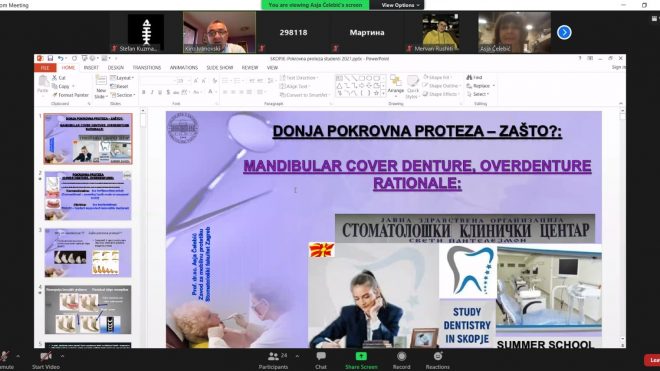
Task: Select the Format Painter tool
Action: tap(71, 95)
